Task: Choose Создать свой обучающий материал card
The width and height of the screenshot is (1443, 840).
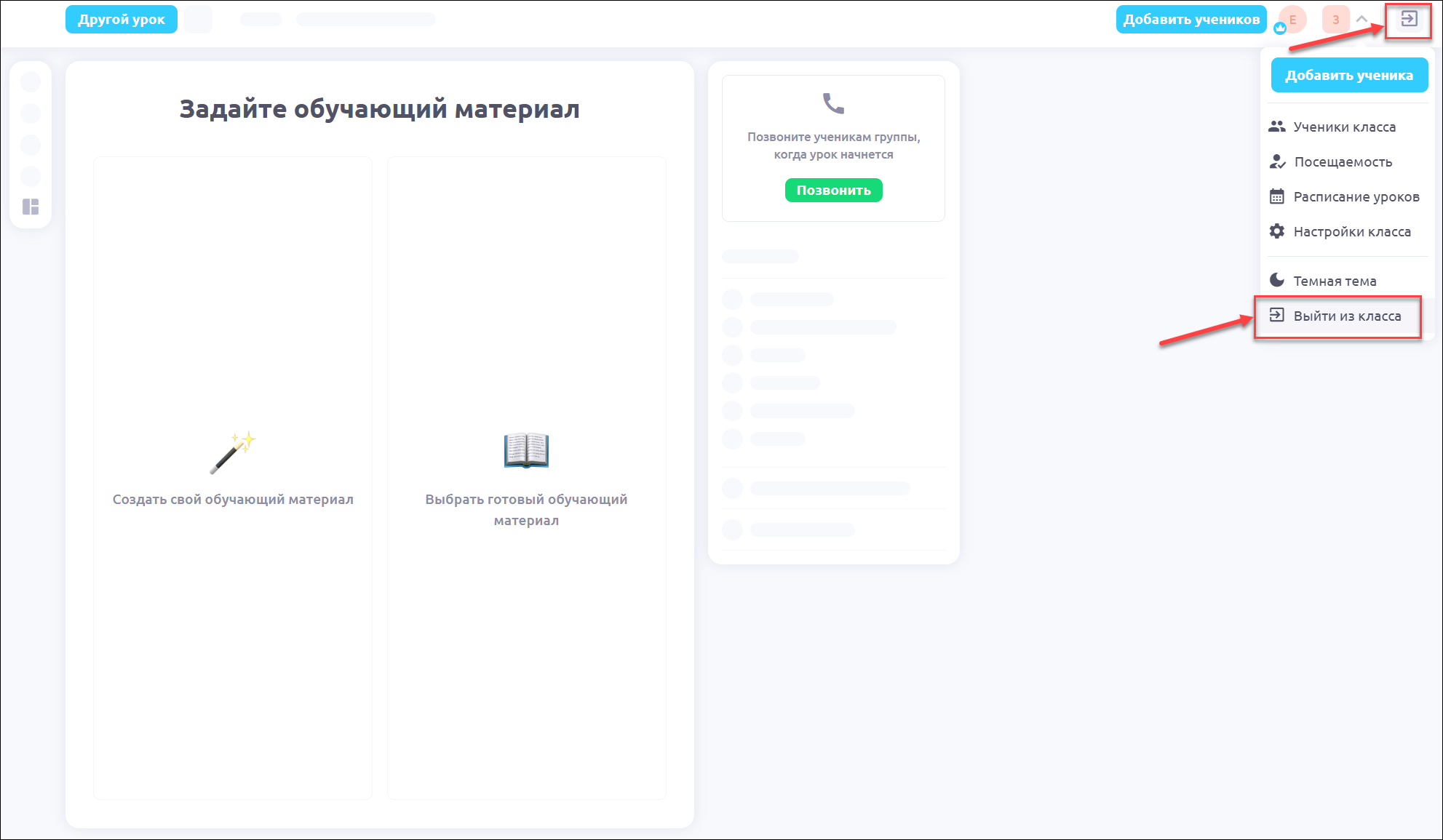Action: point(233,478)
